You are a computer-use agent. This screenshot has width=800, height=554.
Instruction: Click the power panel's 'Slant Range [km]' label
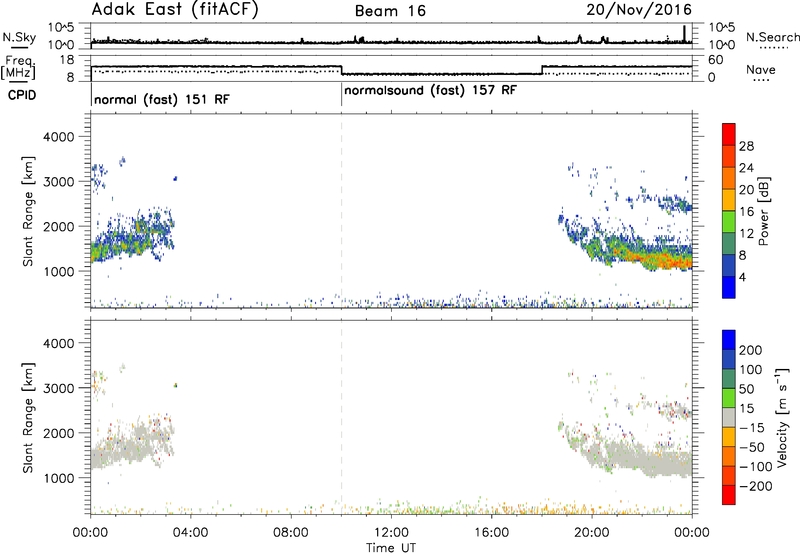pyautogui.click(x=28, y=211)
